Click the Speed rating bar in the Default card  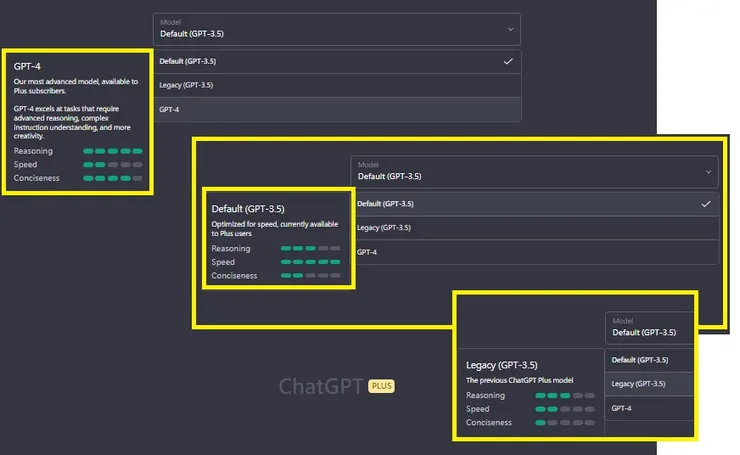click(310, 262)
